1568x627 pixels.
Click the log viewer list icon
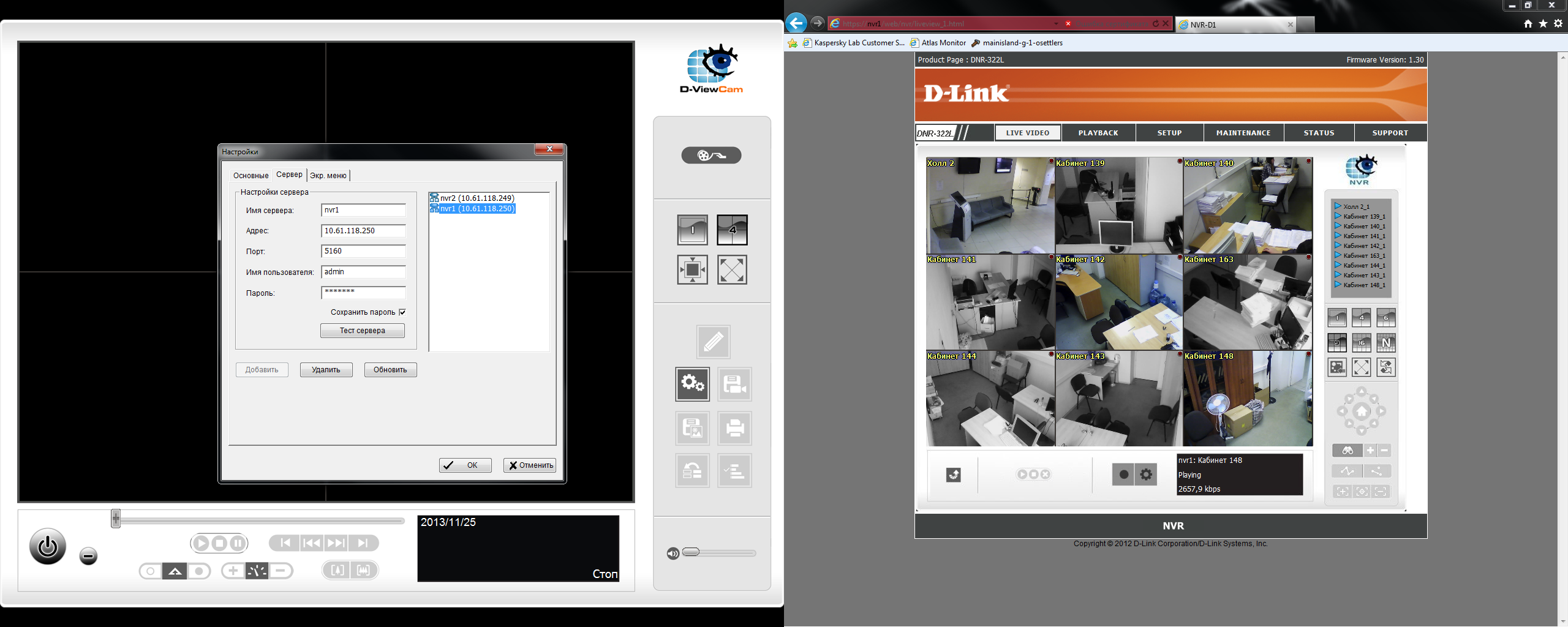[x=734, y=471]
